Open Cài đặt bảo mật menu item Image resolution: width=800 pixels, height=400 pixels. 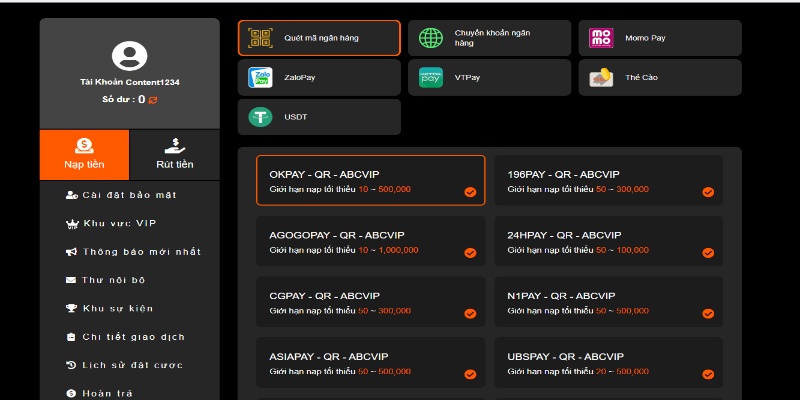click(130, 195)
